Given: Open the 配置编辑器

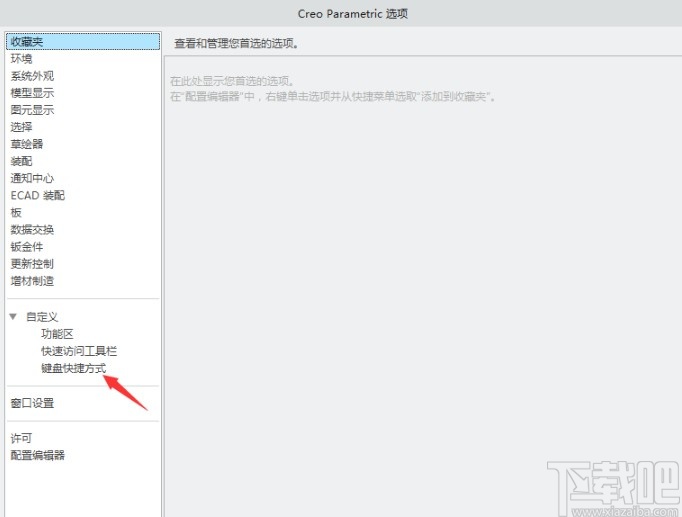Looking at the screenshot, I should click(x=37, y=455).
